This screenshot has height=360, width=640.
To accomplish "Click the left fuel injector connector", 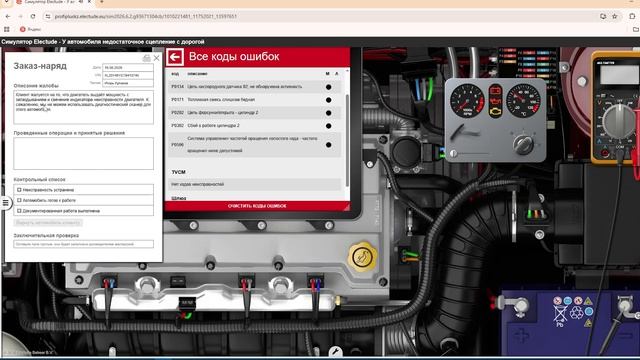I will click(x=108, y=282).
